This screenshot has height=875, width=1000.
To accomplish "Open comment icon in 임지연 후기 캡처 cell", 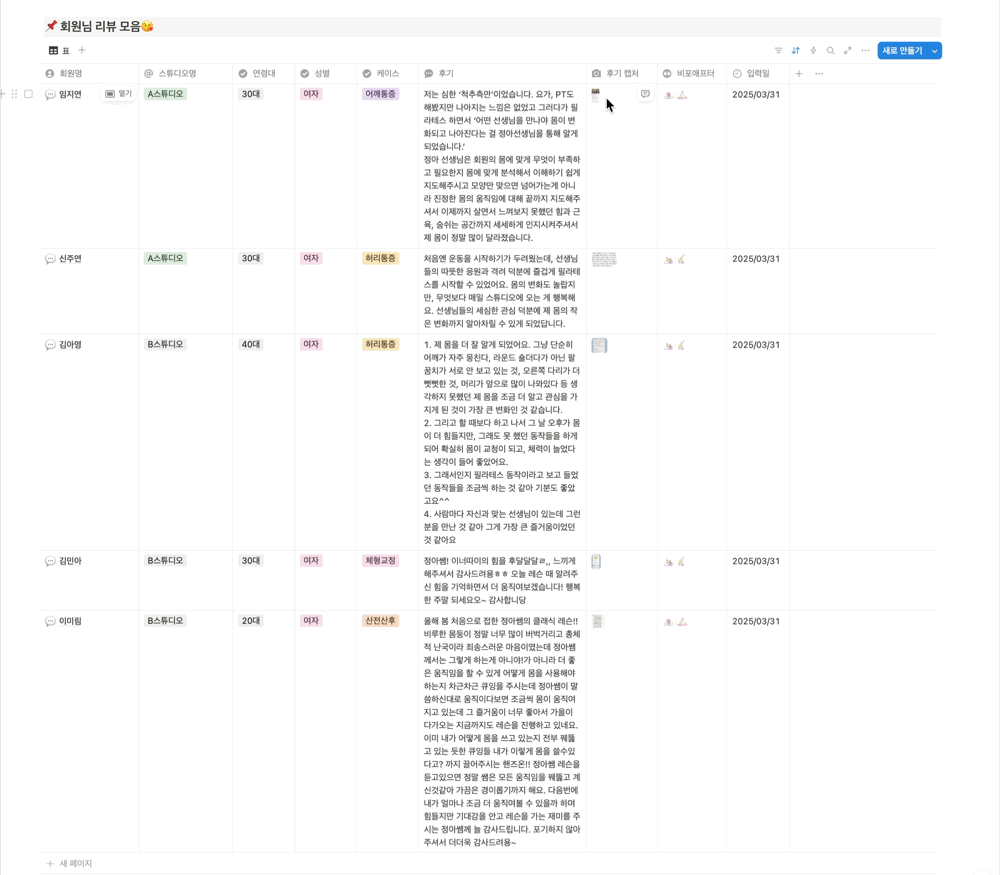I will (x=645, y=94).
